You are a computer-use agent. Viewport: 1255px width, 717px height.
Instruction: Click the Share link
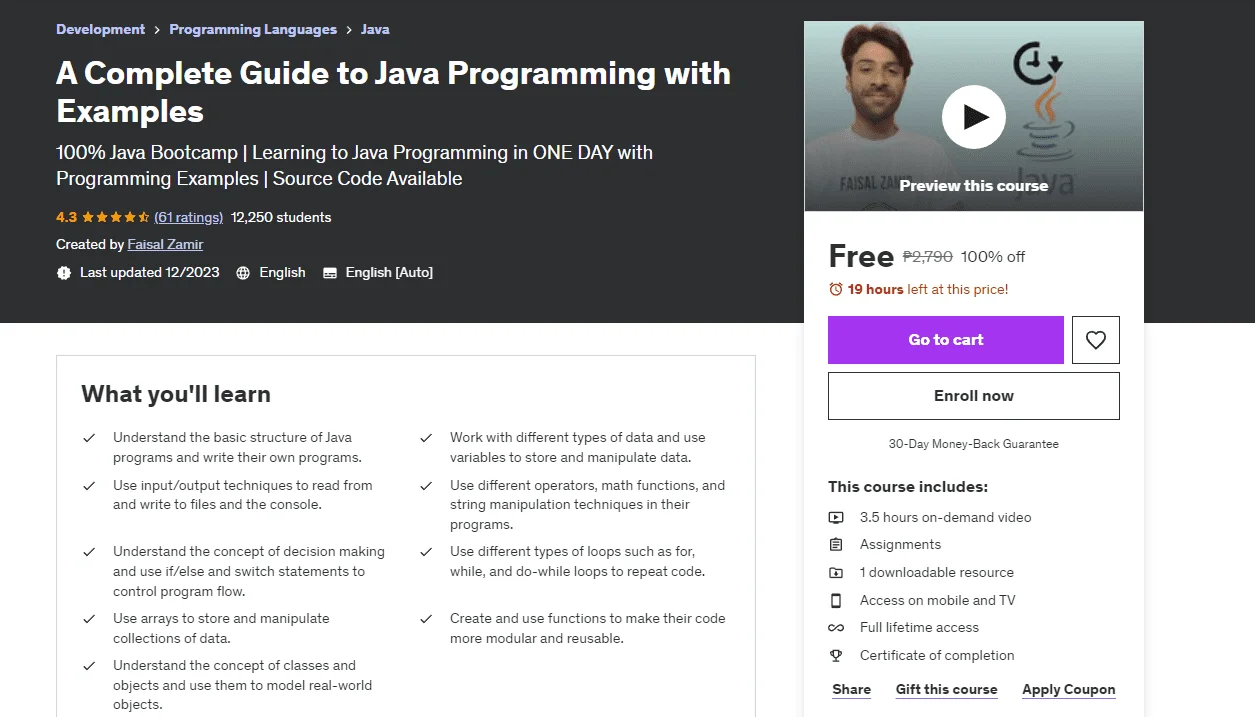pos(851,689)
